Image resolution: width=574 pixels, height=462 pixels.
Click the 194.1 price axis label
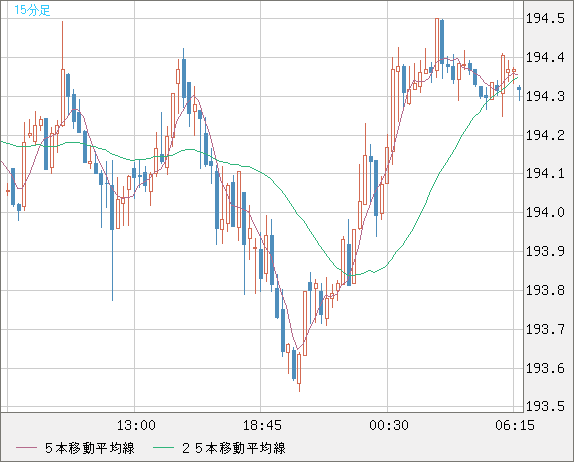[x=545, y=173]
